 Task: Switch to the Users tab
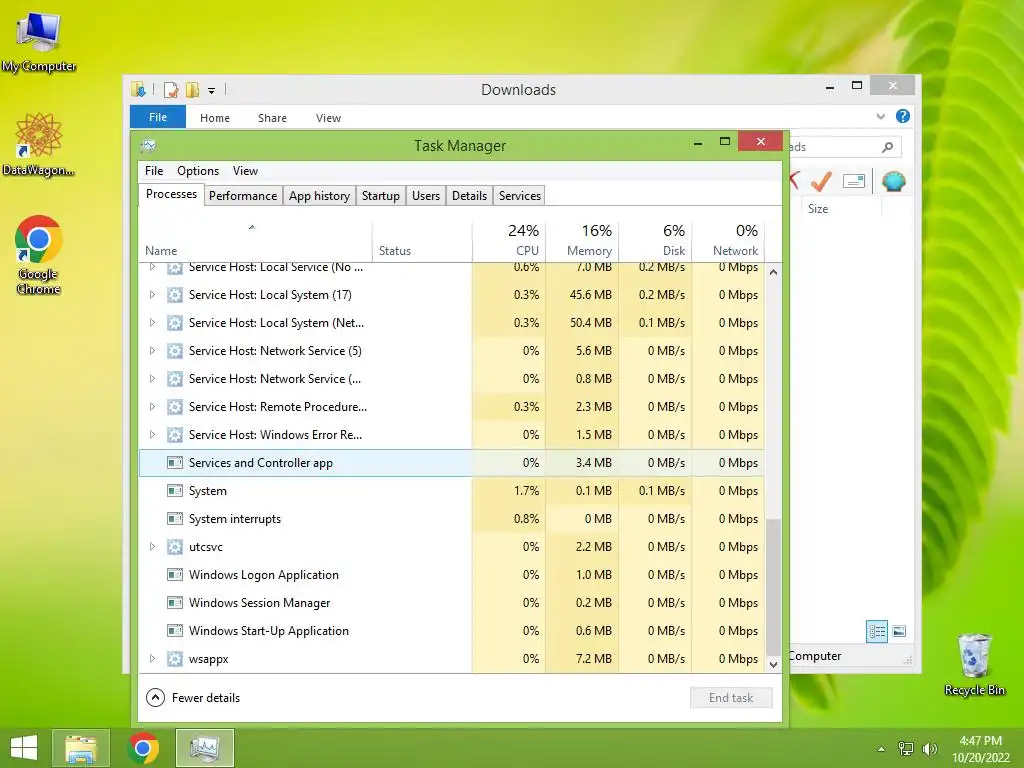[x=426, y=196]
